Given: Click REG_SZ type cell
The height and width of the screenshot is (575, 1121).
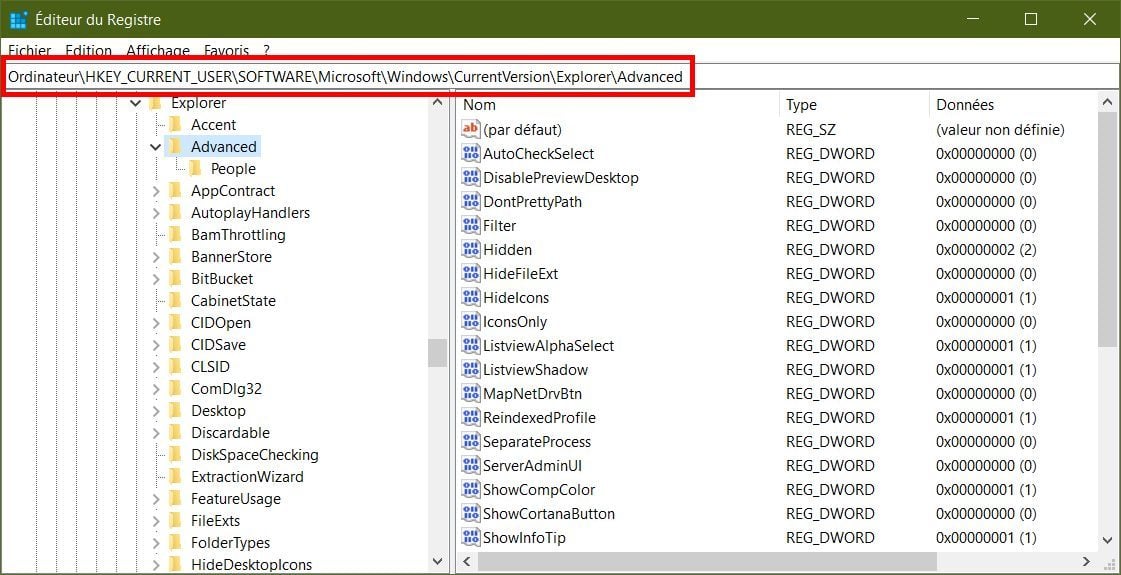Looking at the screenshot, I should coord(811,129).
